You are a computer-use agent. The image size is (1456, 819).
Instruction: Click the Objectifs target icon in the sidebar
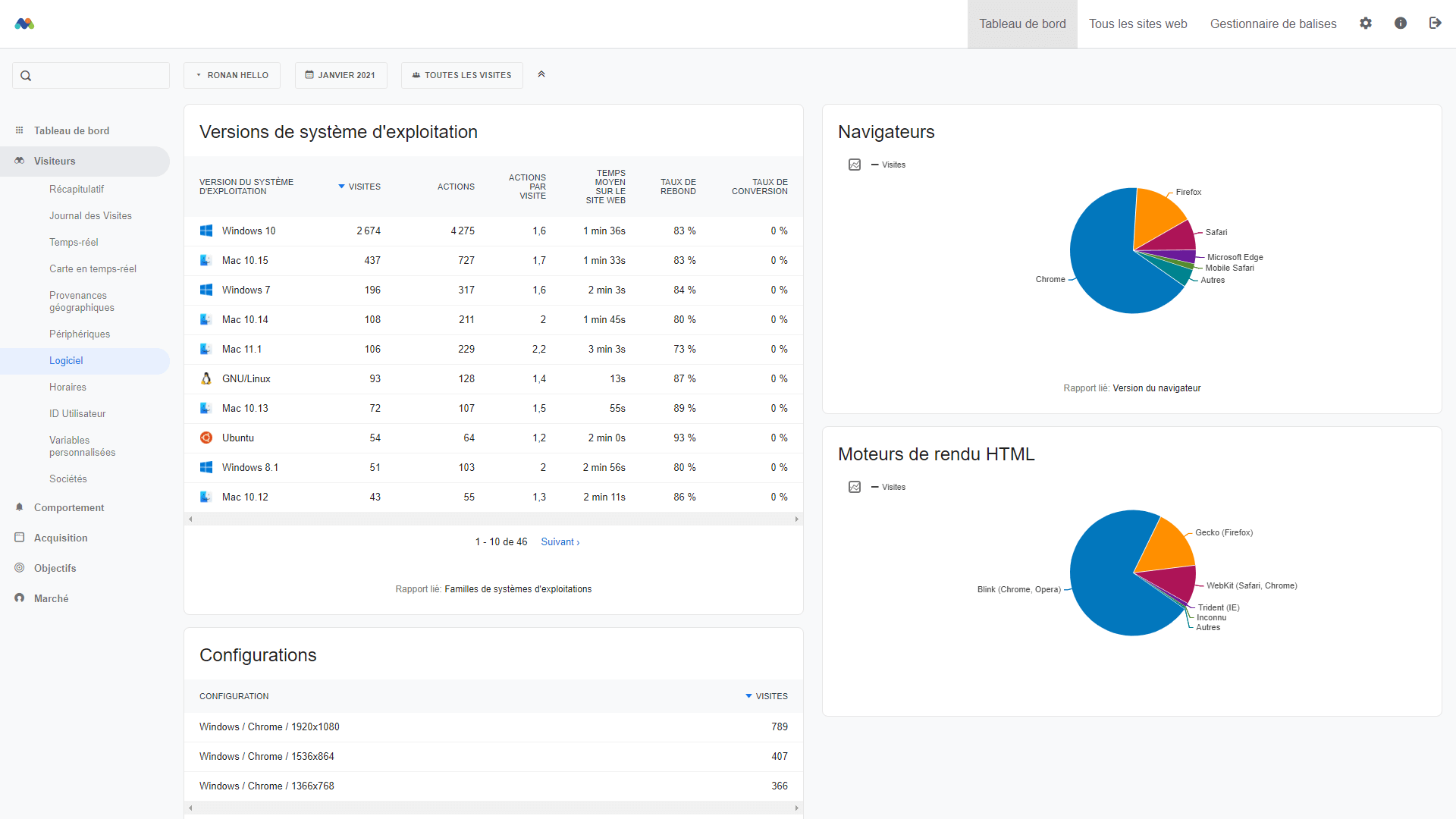pyautogui.click(x=20, y=568)
